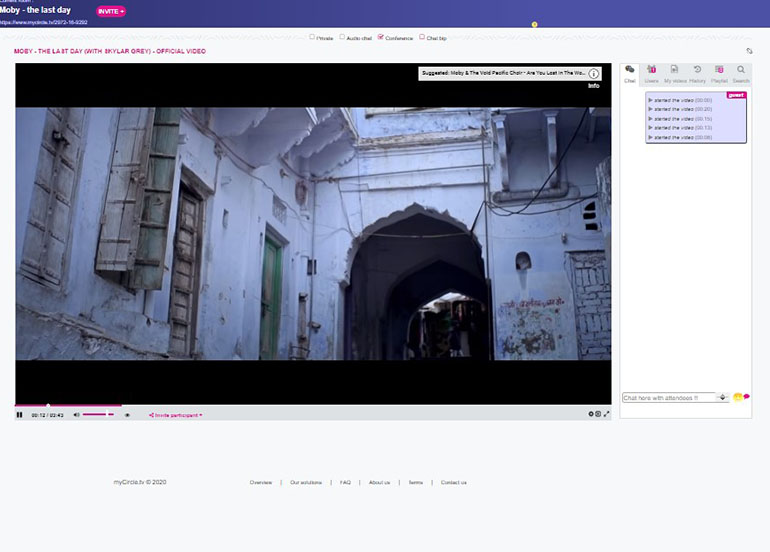
Task: Open the Overview footer link
Action: coord(261,483)
